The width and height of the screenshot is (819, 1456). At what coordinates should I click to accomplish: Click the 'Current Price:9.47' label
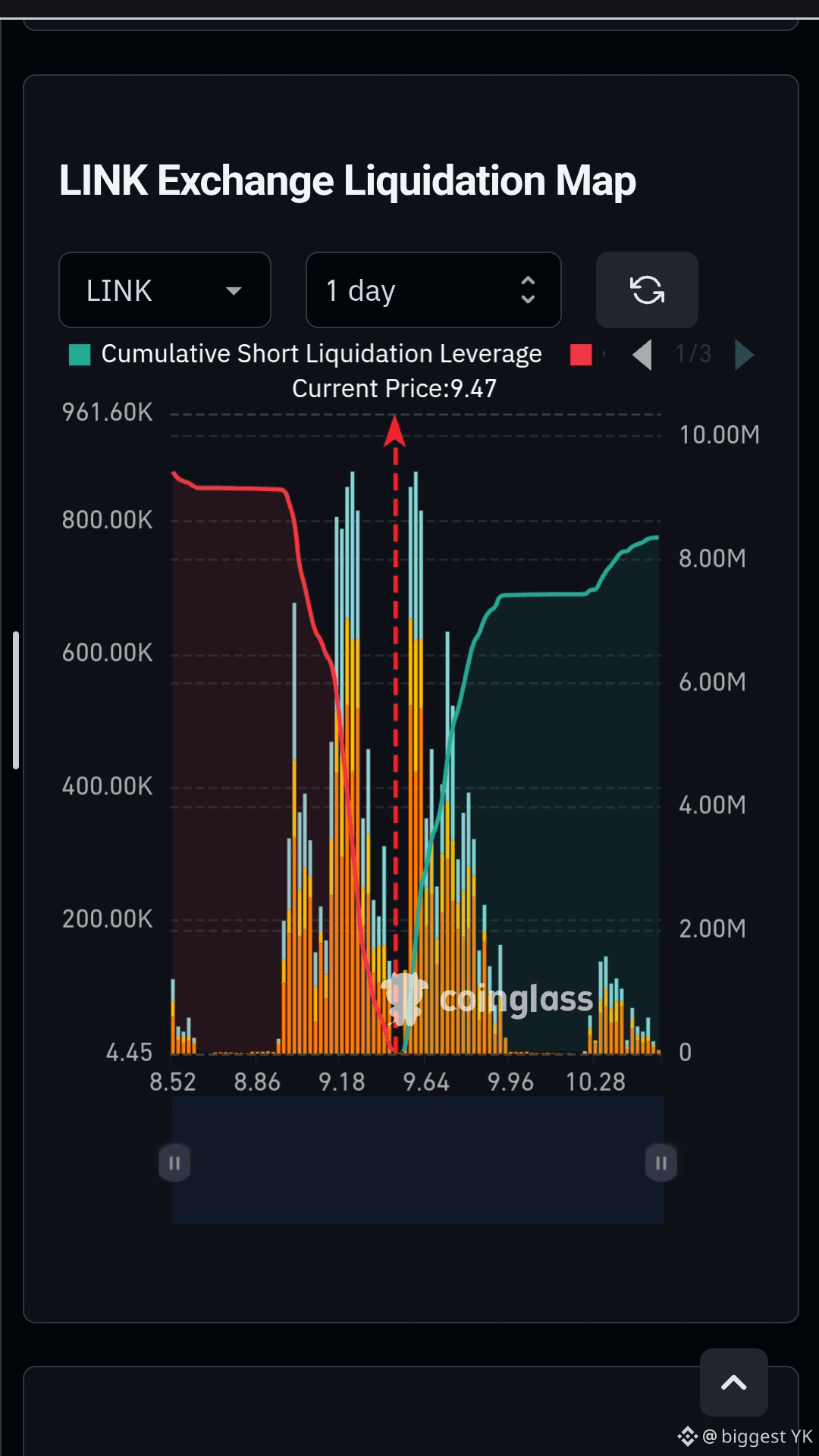pos(394,389)
